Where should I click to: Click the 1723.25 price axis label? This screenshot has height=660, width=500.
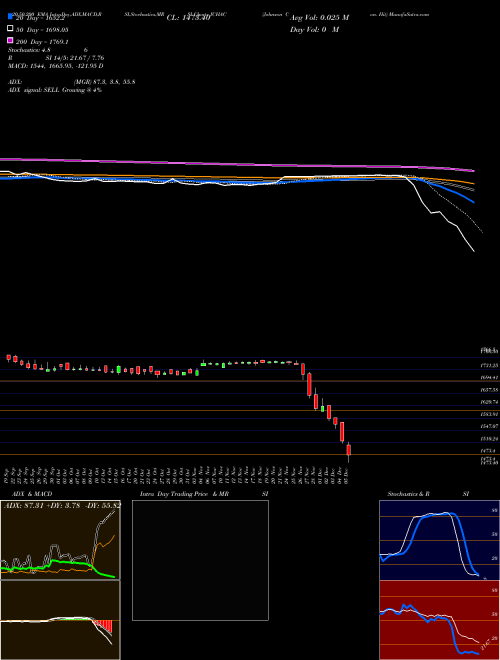point(489,365)
